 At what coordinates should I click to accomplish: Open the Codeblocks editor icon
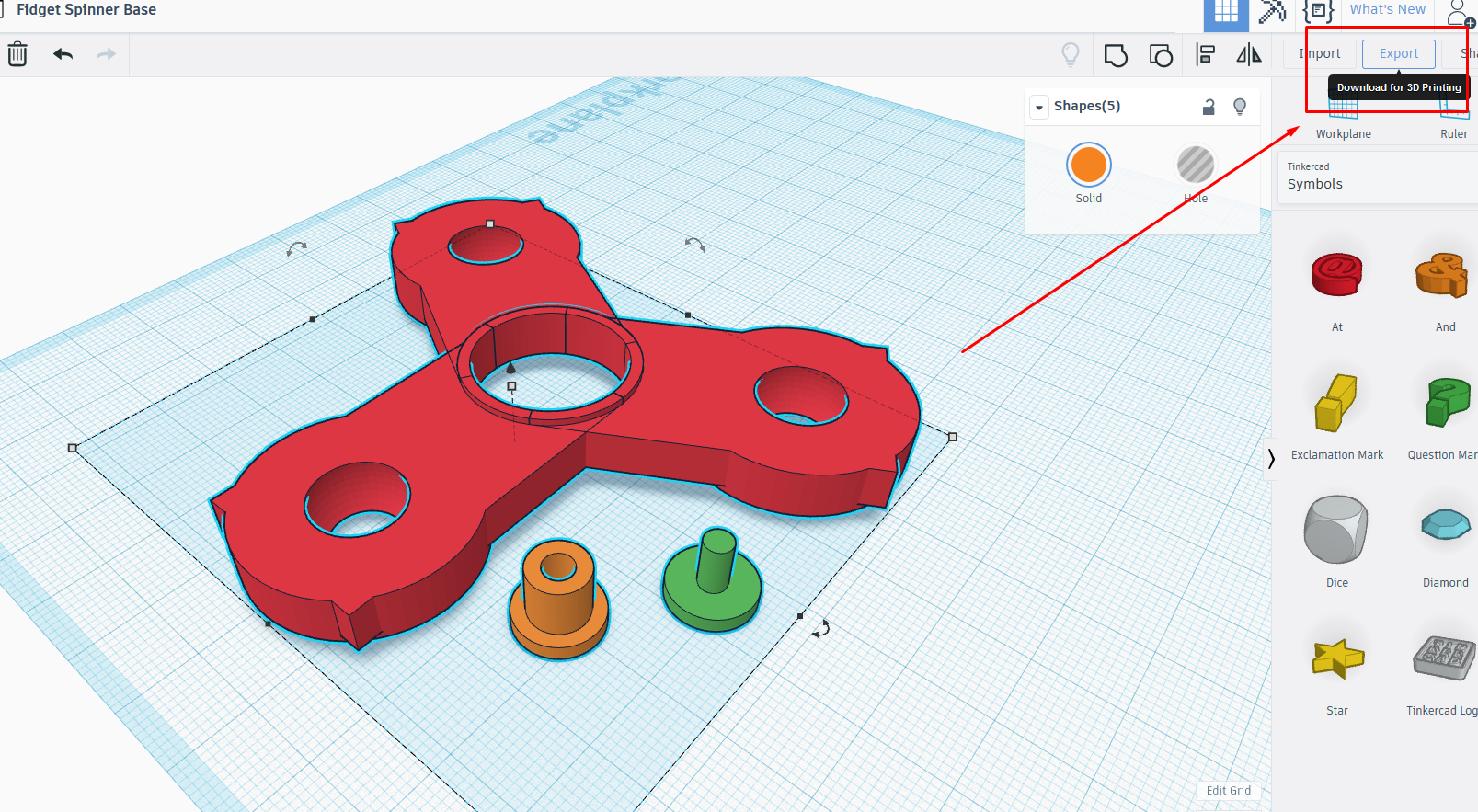1318,11
